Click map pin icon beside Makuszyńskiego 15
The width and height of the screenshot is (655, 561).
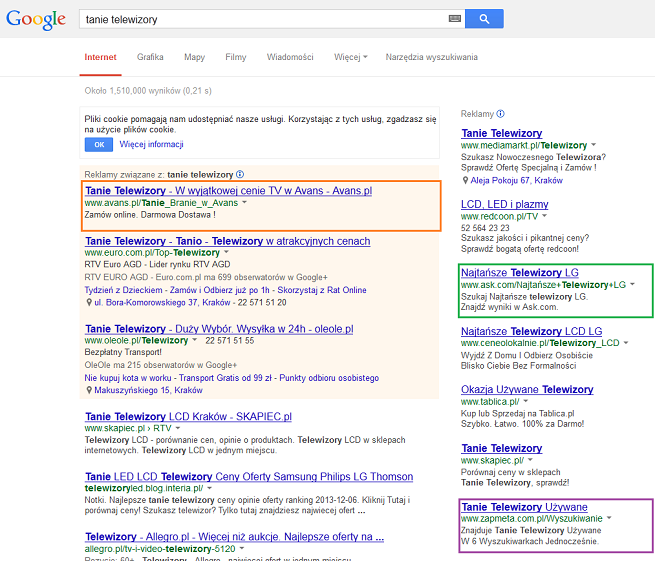coord(89,390)
